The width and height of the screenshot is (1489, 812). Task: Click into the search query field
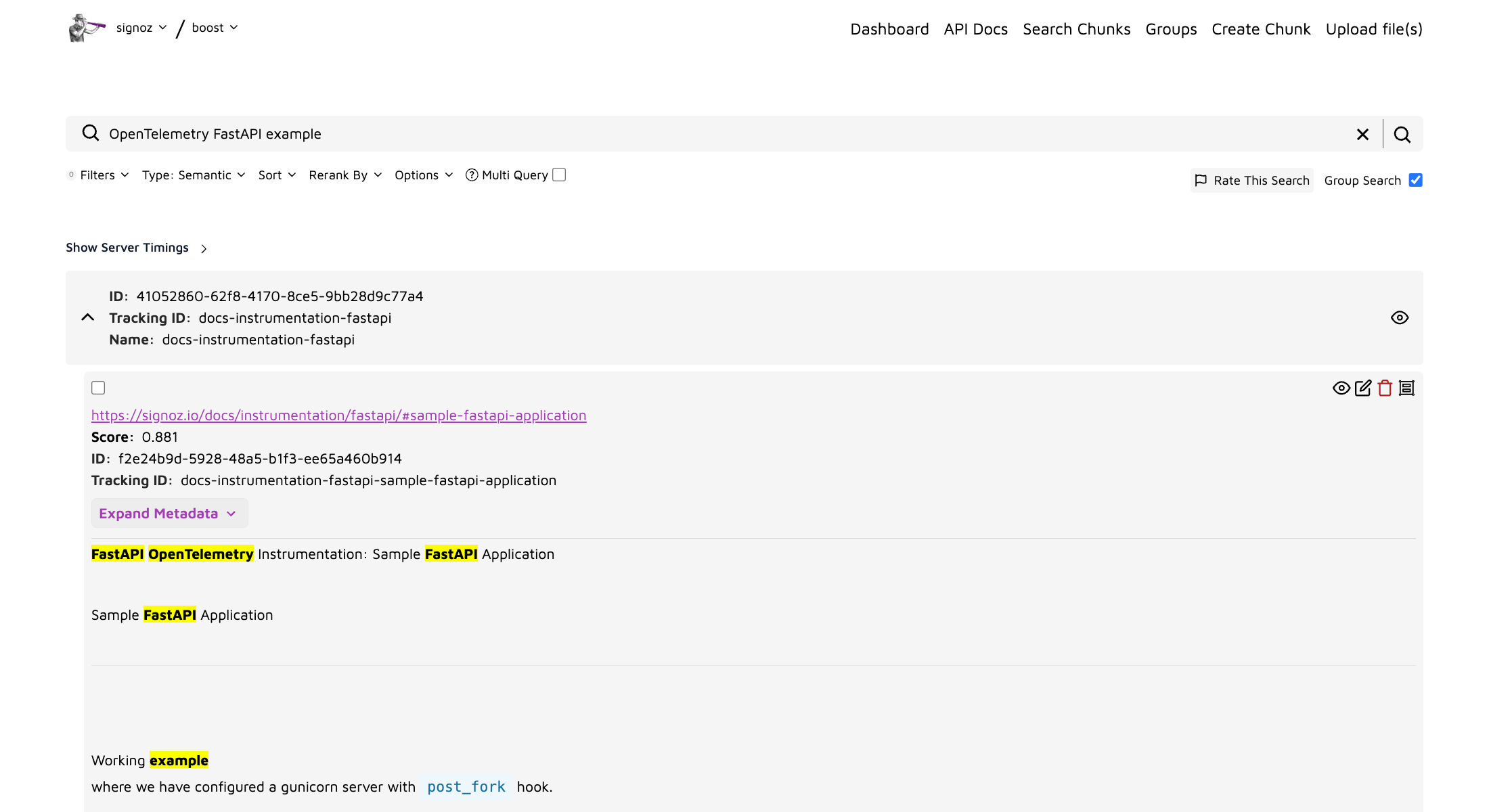[x=728, y=134]
